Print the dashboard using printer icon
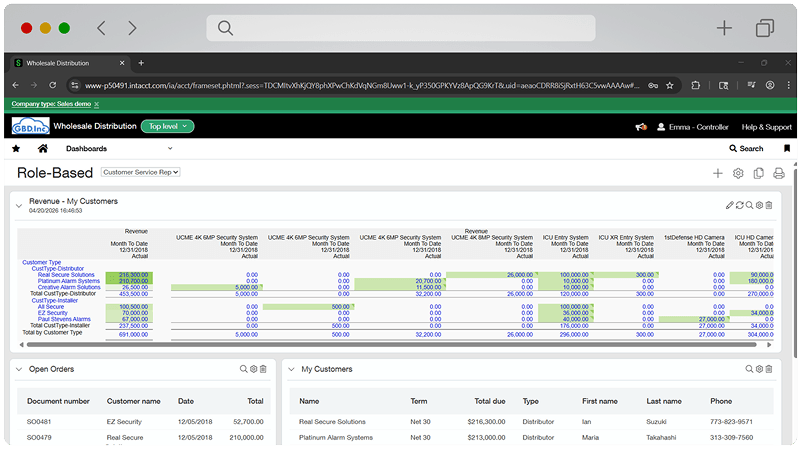This screenshot has width=800, height=450. coord(779,173)
